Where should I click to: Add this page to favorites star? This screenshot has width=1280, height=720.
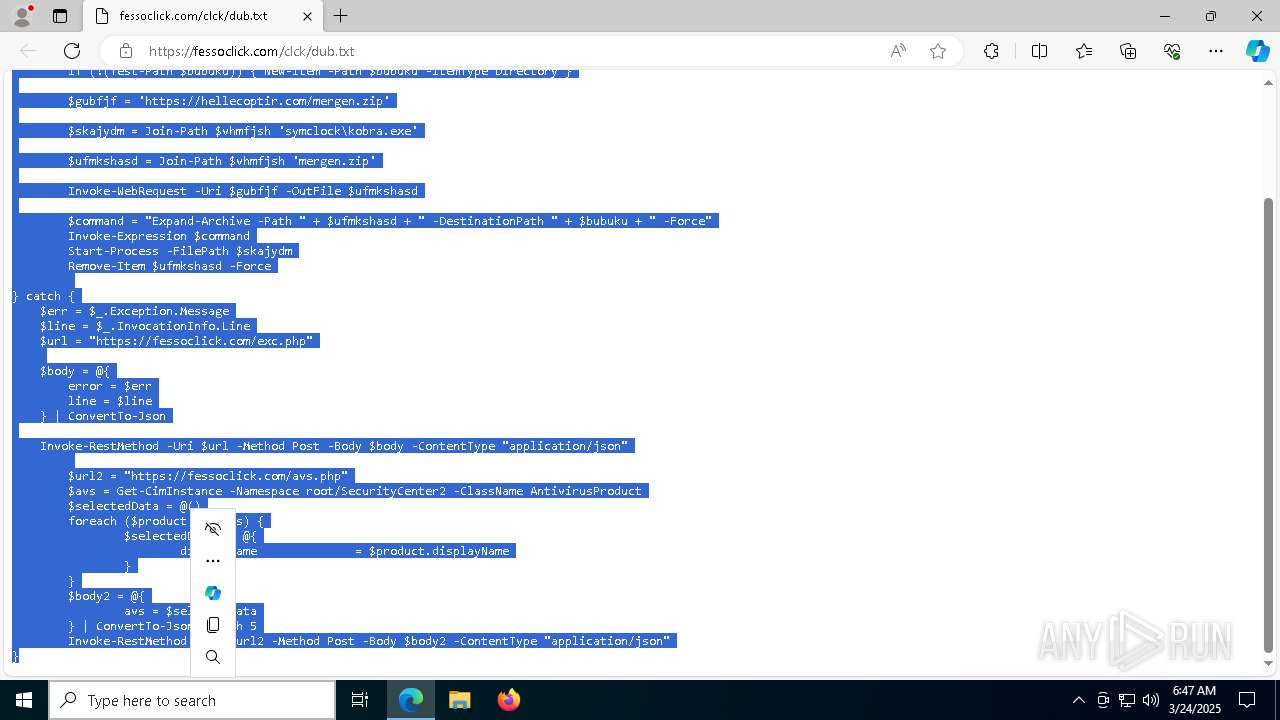(938, 51)
